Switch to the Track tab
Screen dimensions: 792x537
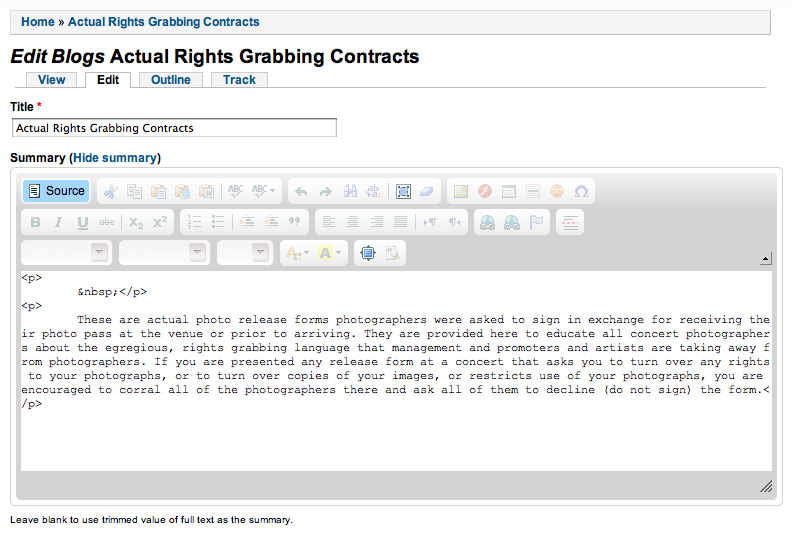(x=239, y=80)
